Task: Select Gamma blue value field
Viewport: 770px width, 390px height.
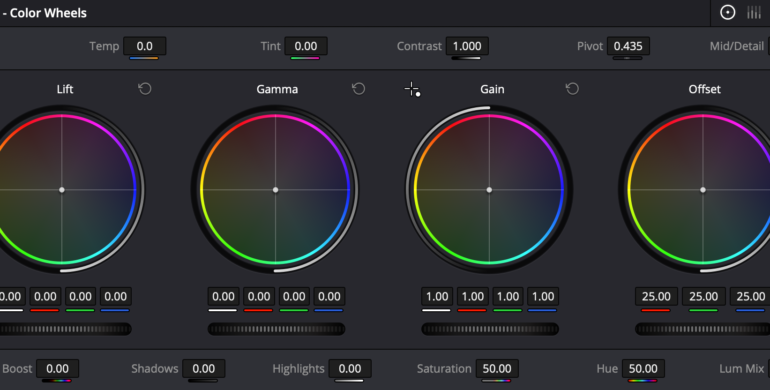Action: 329,297
